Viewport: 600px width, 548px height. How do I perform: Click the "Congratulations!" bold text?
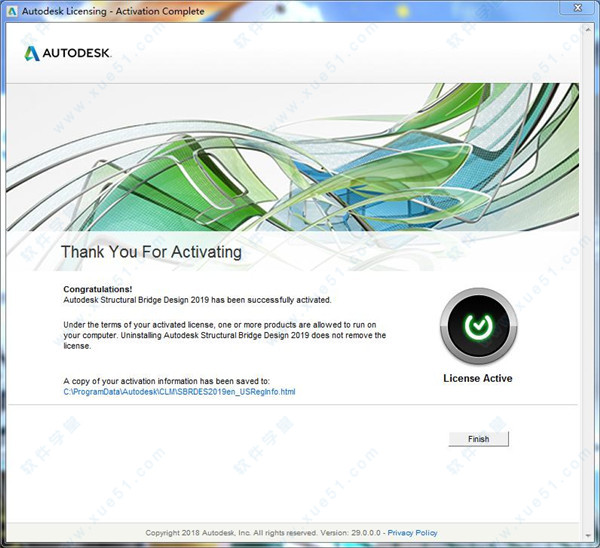[x=98, y=289]
